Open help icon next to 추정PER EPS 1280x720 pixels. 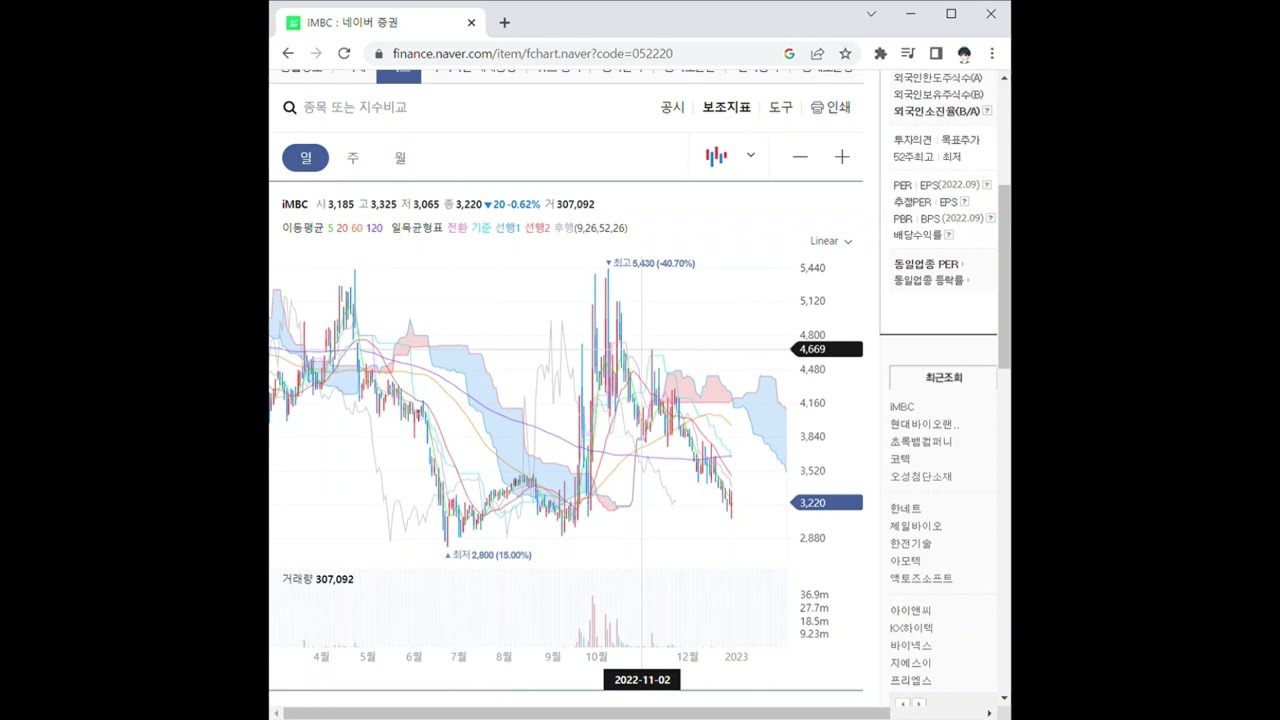tap(964, 202)
